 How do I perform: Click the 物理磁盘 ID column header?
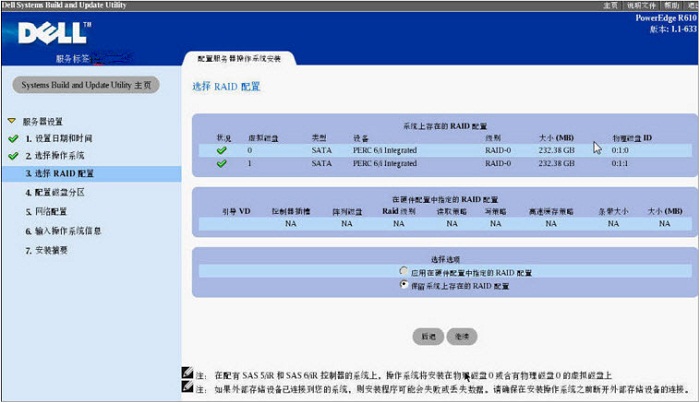click(x=632, y=138)
